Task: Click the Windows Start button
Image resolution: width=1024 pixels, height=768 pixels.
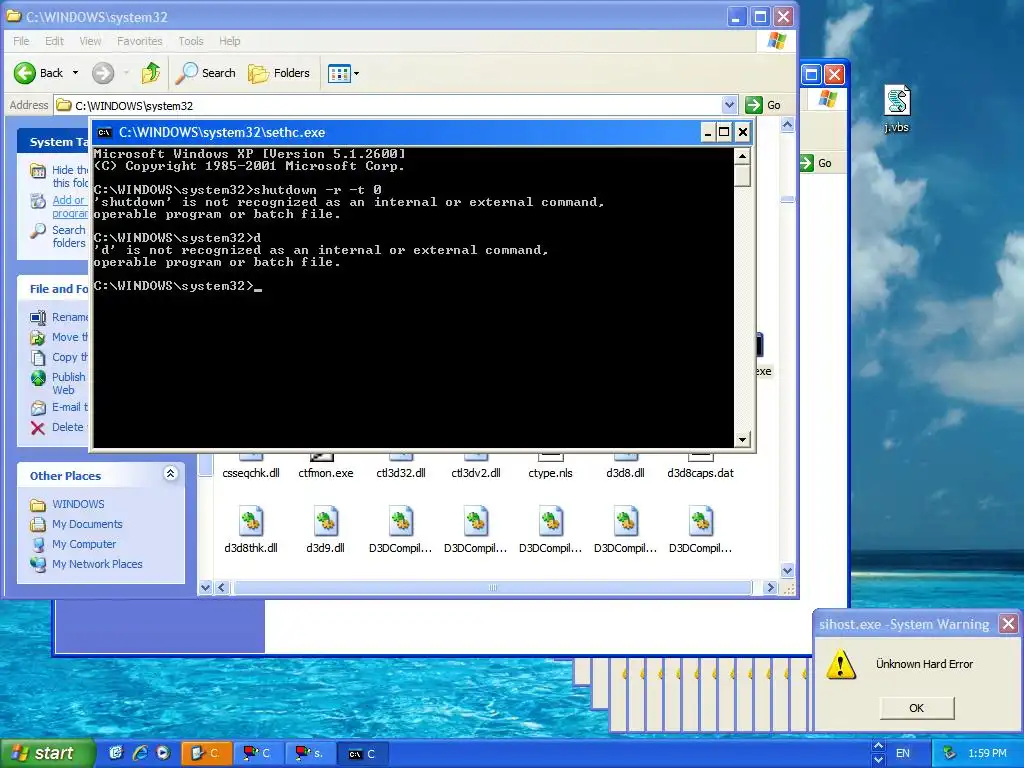Action: (x=47, y=753)
